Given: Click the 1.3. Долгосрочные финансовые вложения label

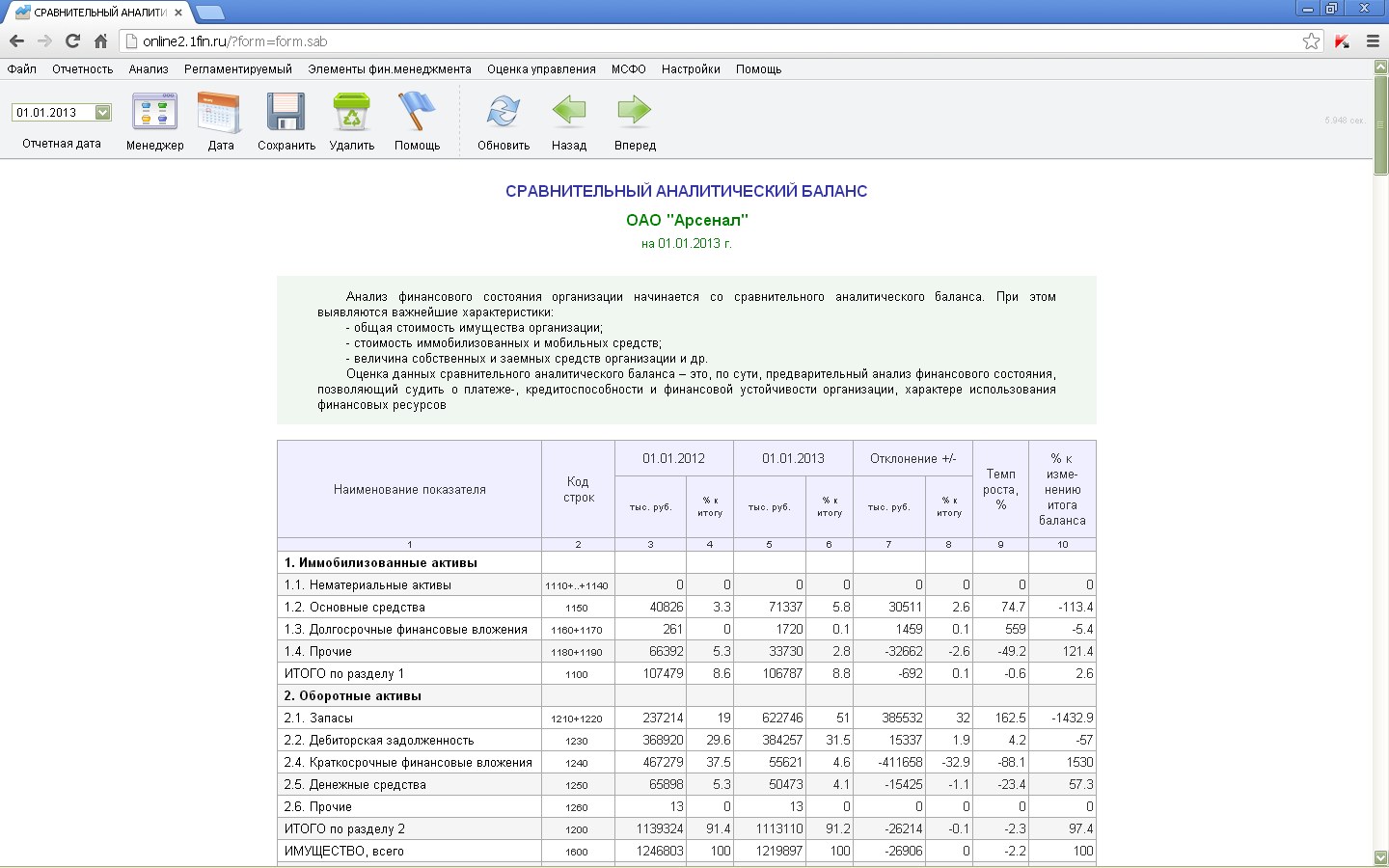Looking at the screenshot, I should click(x=405, y=630).
